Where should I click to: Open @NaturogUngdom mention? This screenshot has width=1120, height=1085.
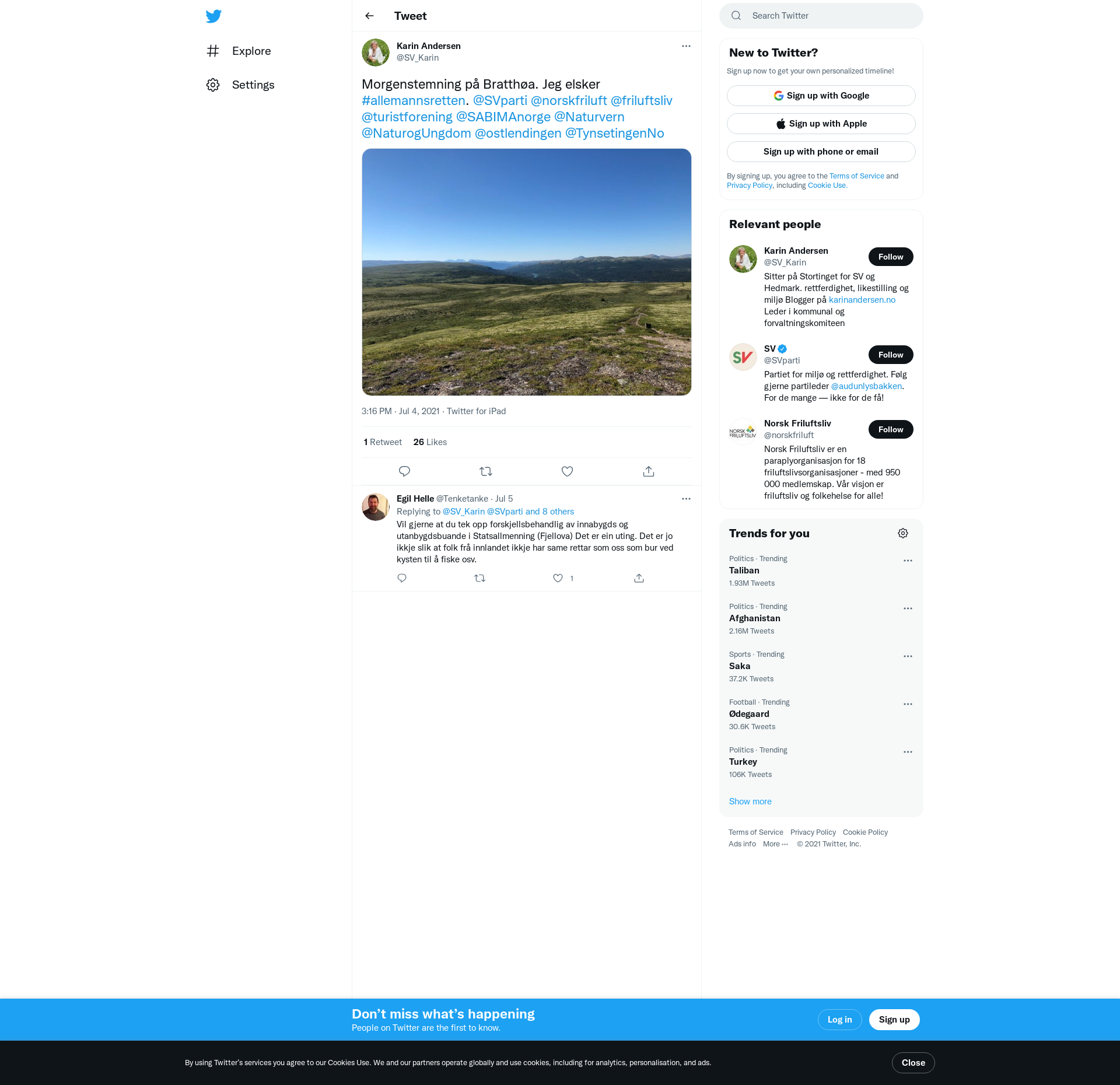tap(416, 133)
